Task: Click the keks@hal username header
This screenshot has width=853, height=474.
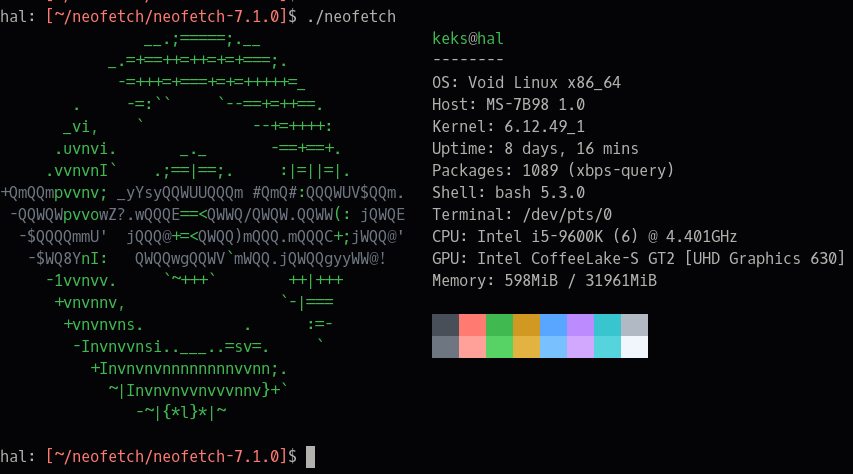Action: pos(467,39)
